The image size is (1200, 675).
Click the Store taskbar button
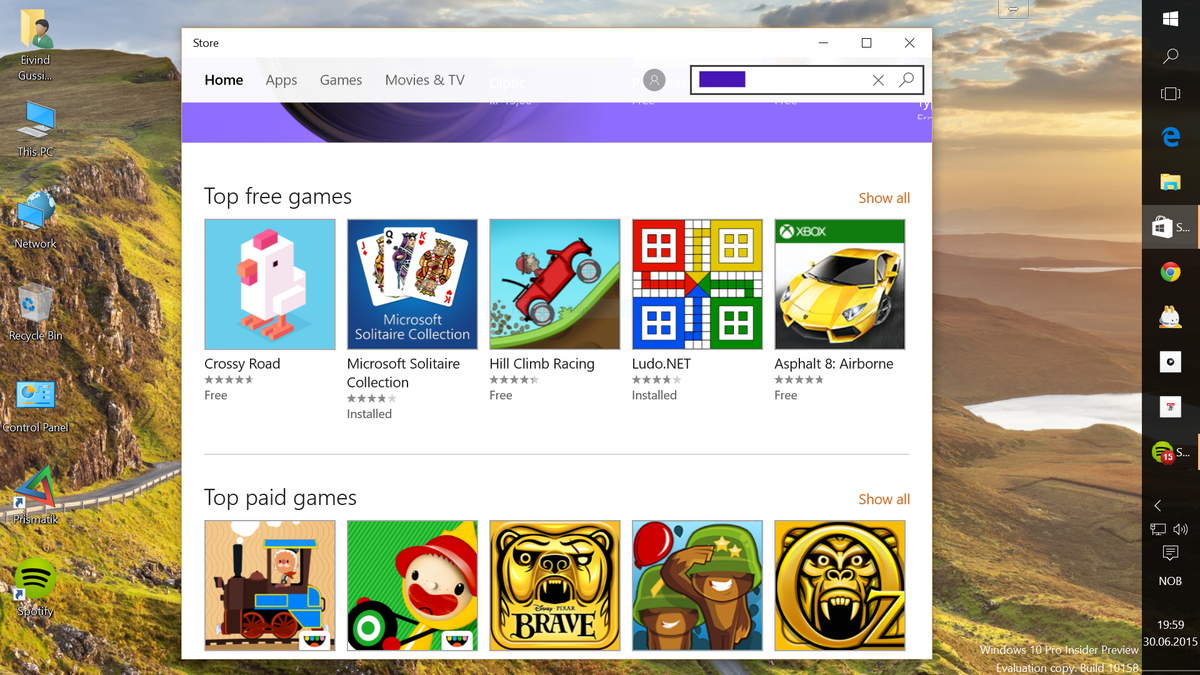tap(1171, 228)
